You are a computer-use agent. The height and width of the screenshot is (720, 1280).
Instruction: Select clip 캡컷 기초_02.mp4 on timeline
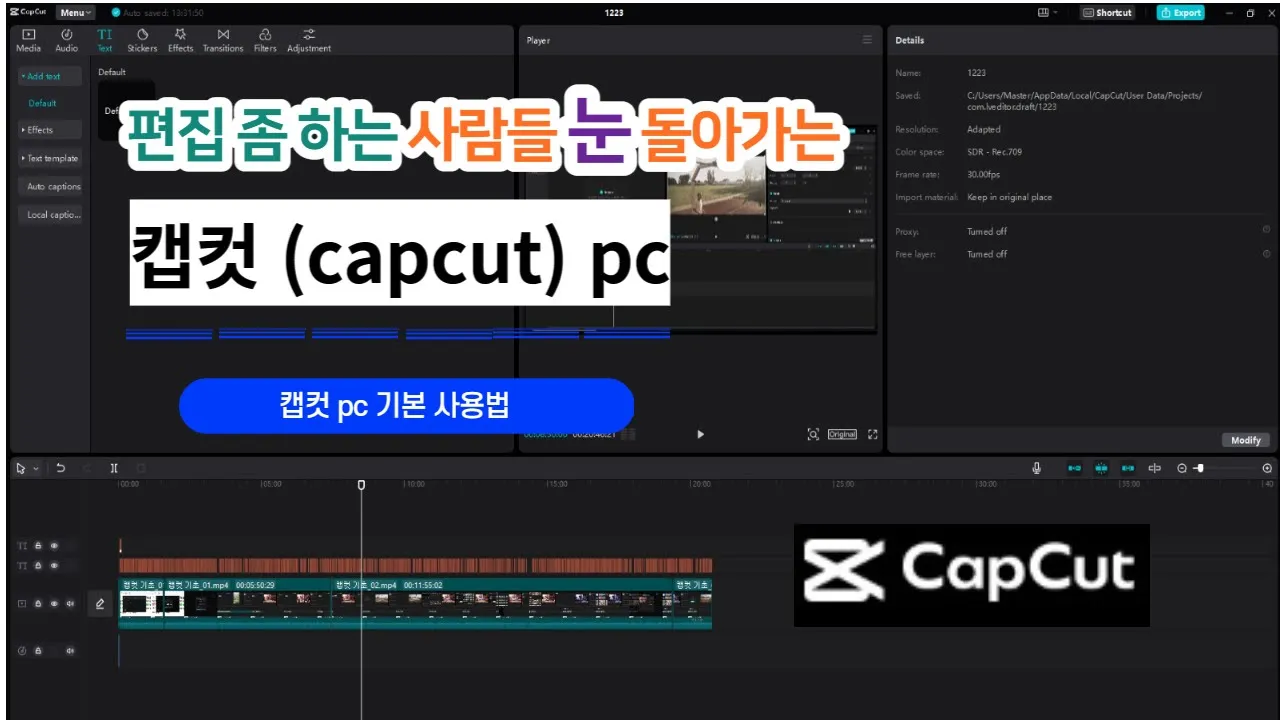pos(502,604)
